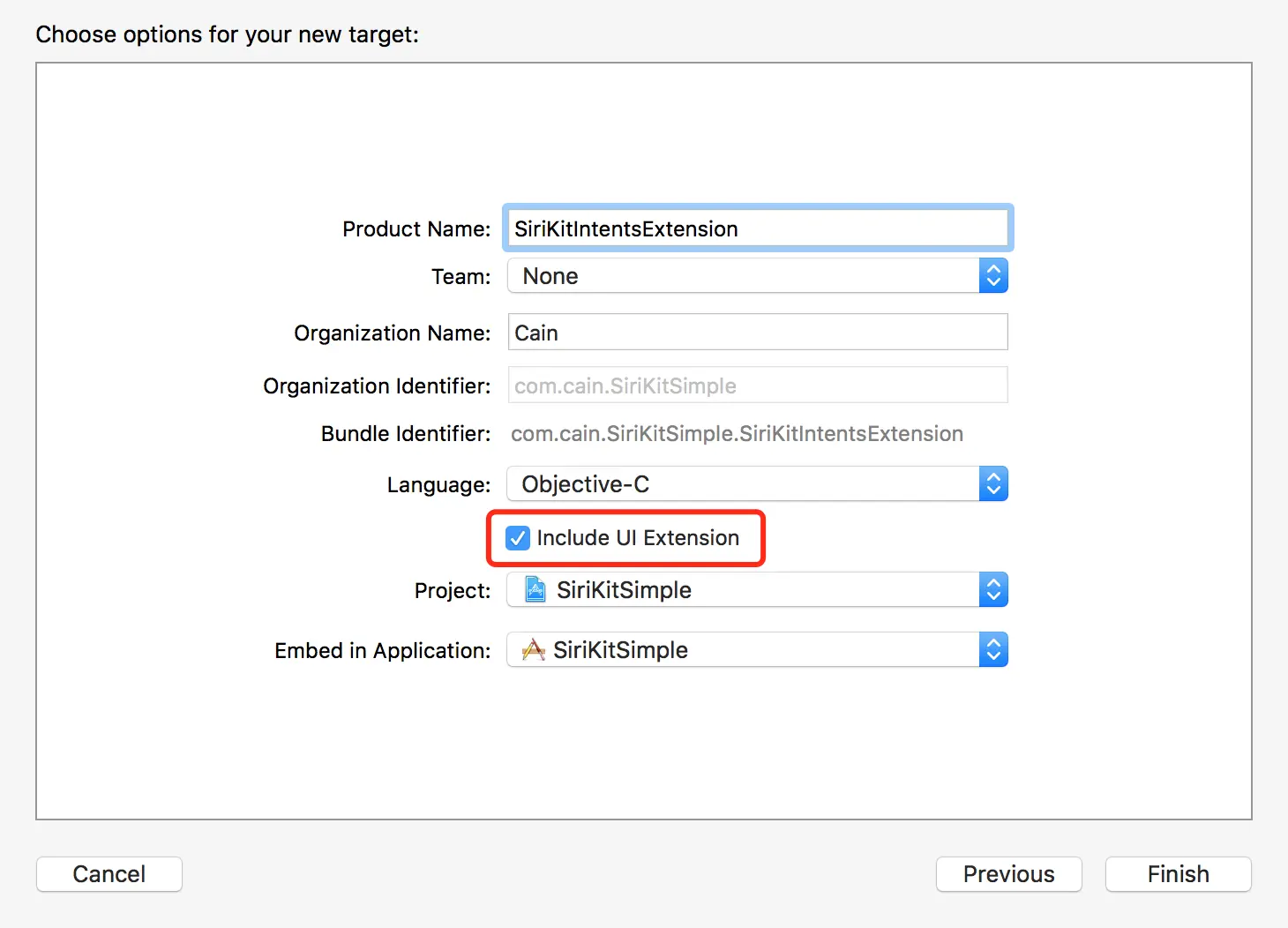Click the Bundle Identifier value text
This screenshot has width=1288, height=928.
pyautogui.click(x=737, y=434)
